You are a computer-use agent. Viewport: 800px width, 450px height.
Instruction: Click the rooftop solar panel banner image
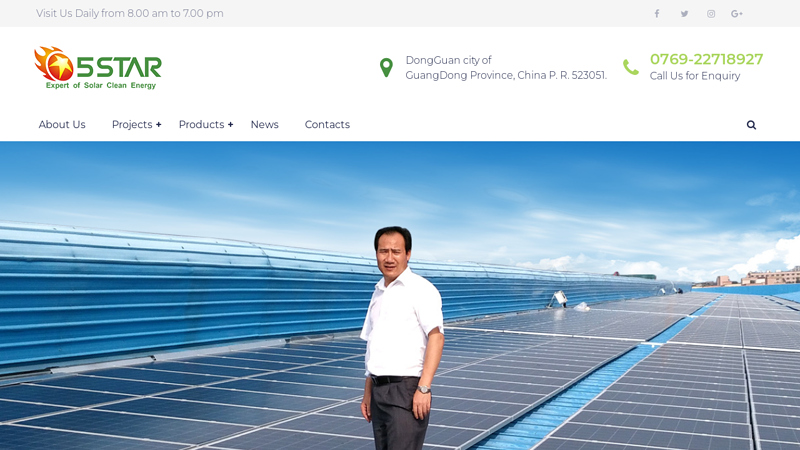point(400,296)
